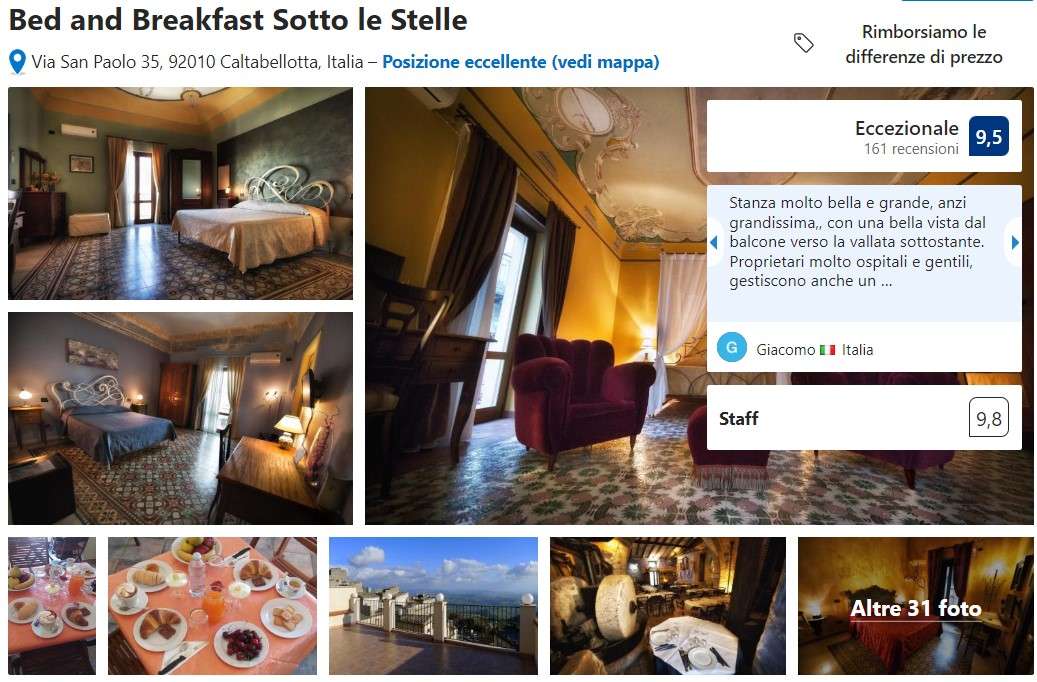1037x682 pixels.
Task: Open Altre 31 foto gallery
Action: click(915, 606)
